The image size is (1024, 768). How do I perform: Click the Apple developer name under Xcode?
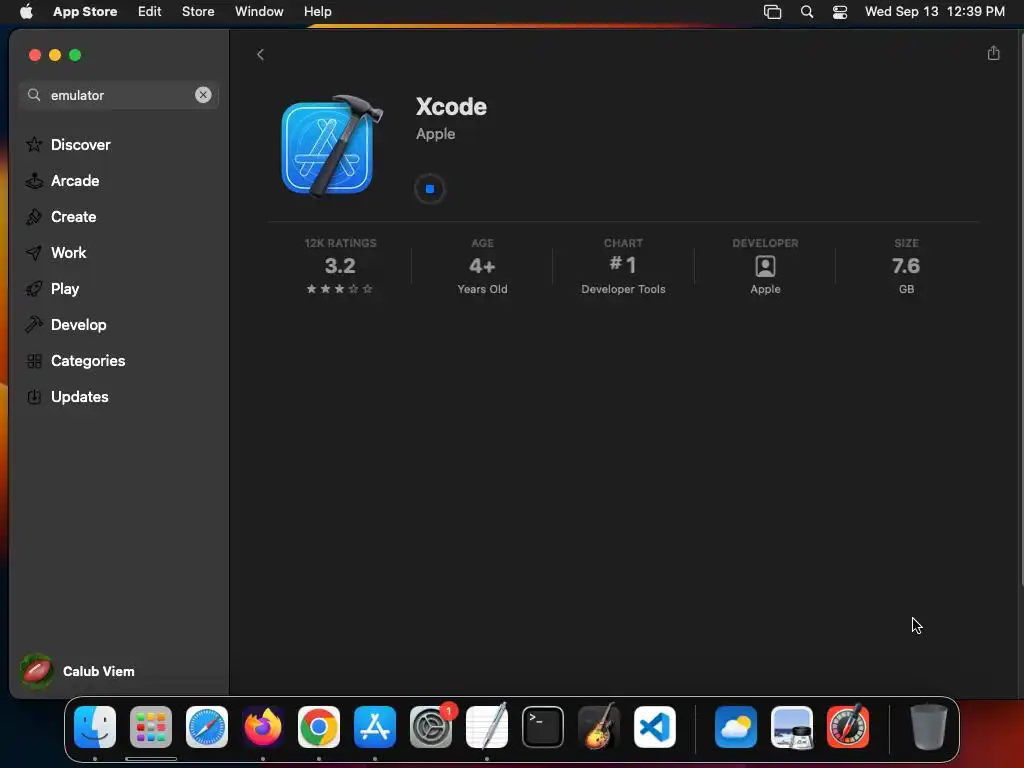(436, 134)
